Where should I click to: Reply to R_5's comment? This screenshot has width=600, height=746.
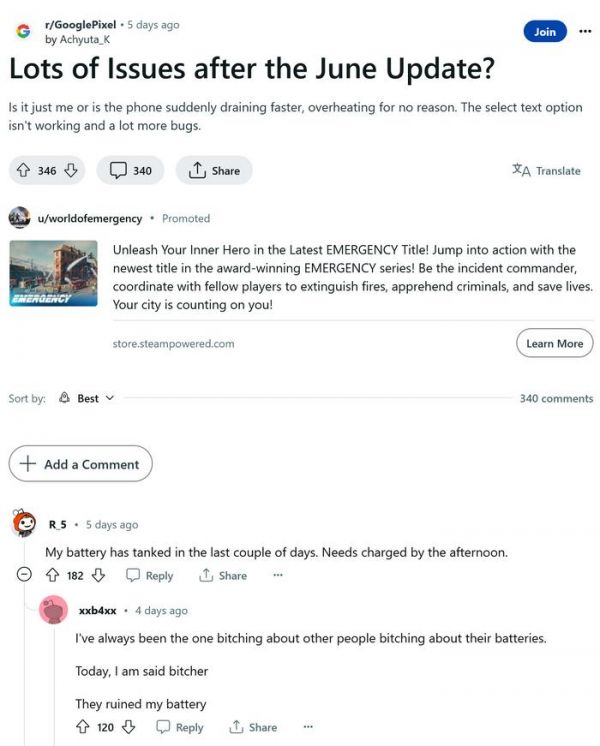pyautogui.click(x=149, y=575)
